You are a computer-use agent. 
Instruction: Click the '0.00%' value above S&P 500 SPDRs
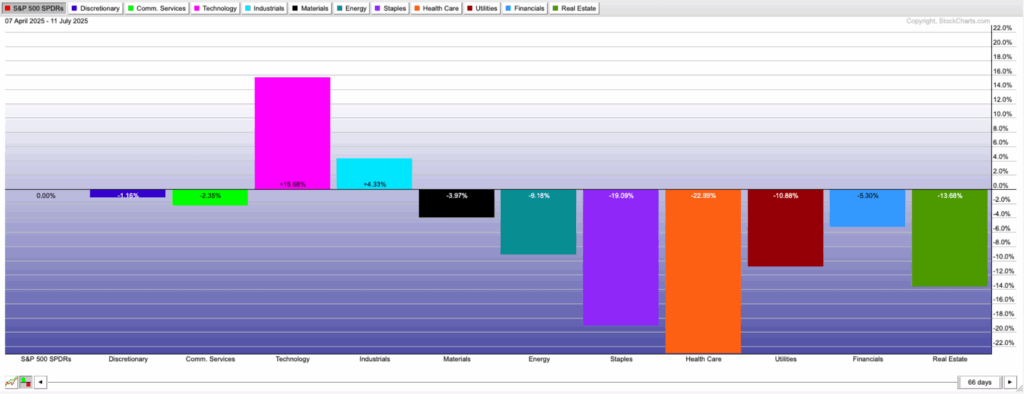pyautogui.click(x=46, y=195)
